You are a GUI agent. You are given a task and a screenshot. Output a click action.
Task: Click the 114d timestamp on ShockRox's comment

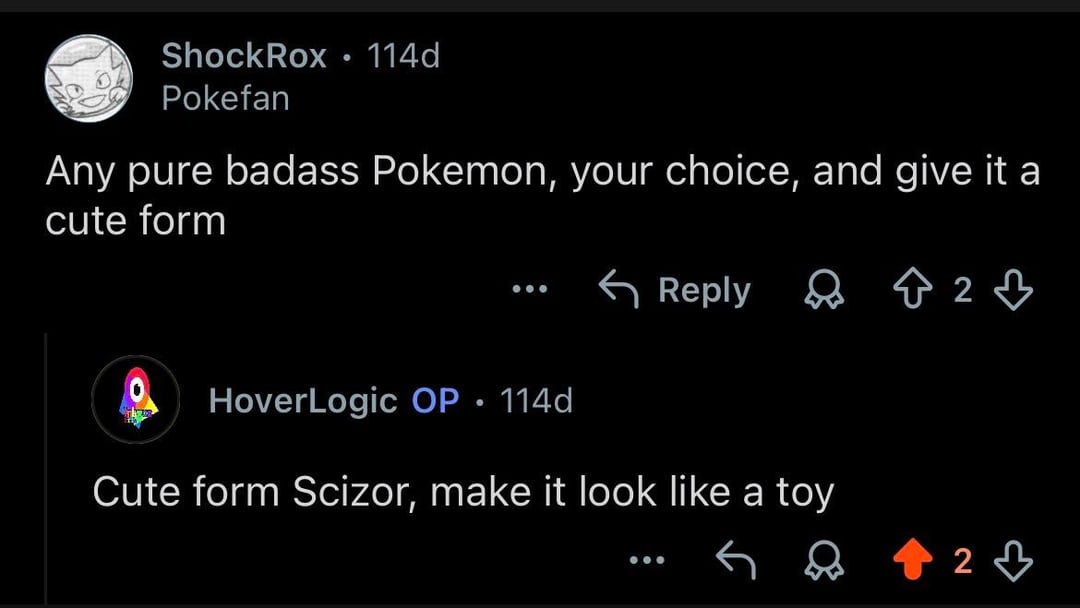pyautogui.click(x=403, y=56)
